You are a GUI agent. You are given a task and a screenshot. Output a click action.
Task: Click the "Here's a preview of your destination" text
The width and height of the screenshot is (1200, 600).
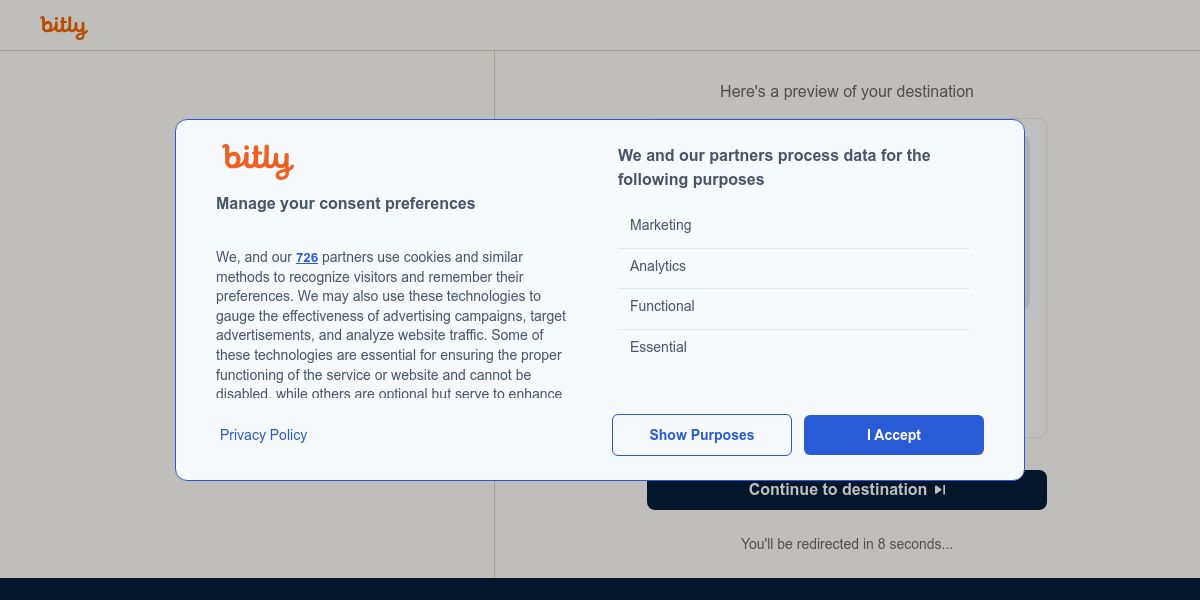coord(846,92)
